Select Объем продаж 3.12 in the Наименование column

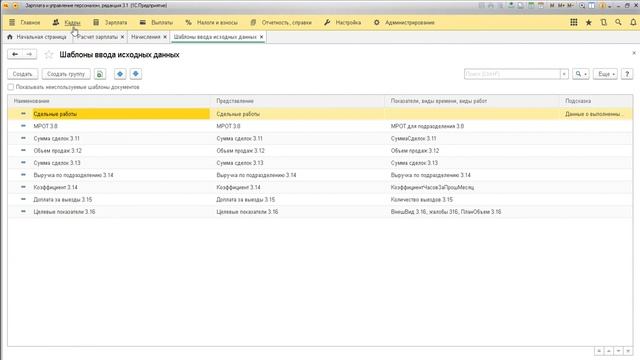click(x=58, y=151)
